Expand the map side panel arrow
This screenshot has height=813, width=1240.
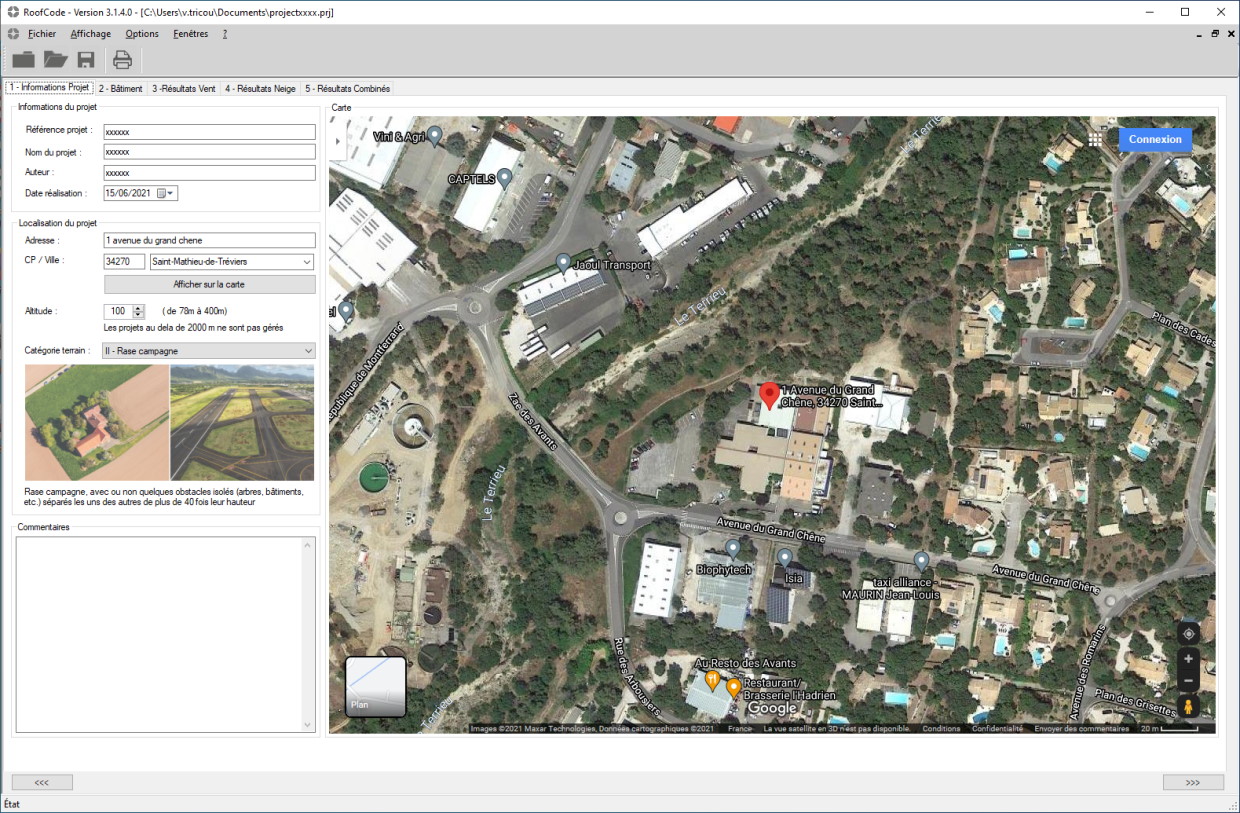(x=337, y=142)
